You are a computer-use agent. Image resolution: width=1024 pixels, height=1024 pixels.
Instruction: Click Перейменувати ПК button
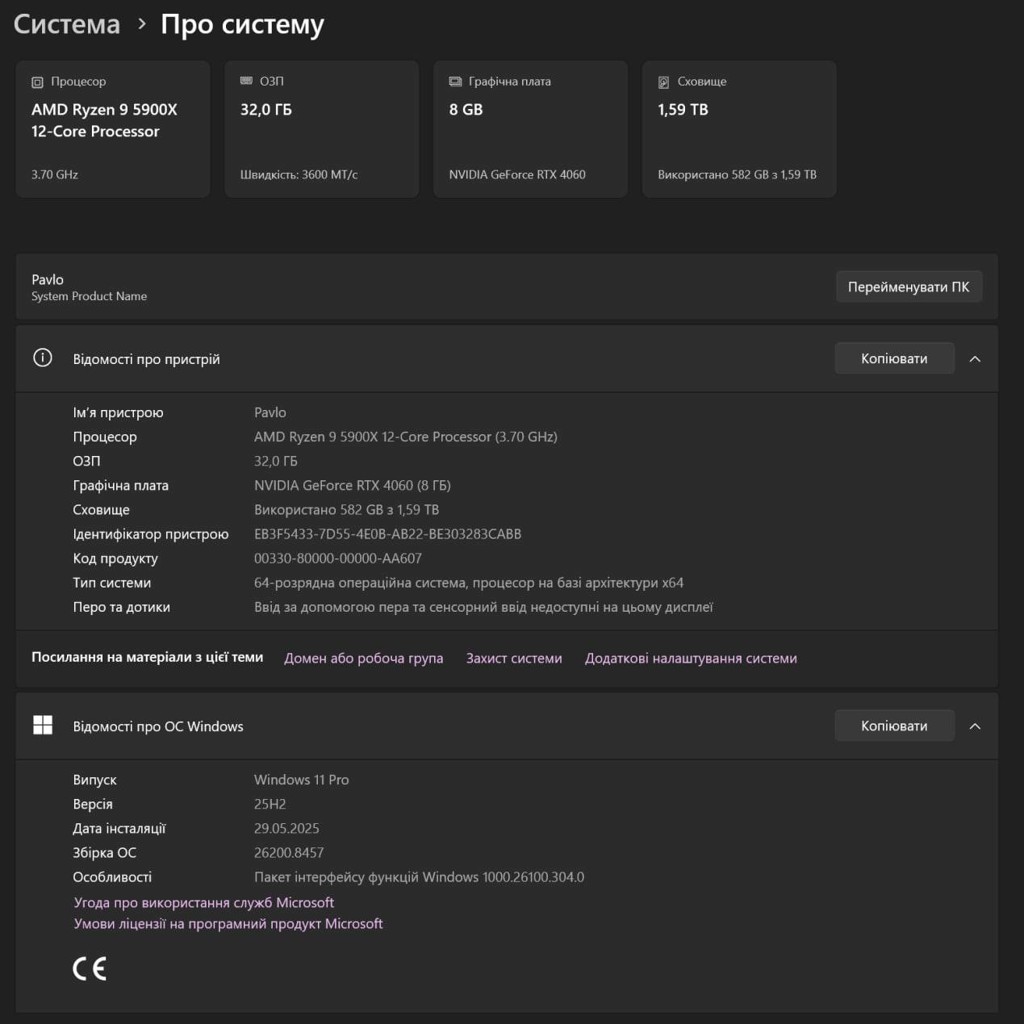(908, 287)
